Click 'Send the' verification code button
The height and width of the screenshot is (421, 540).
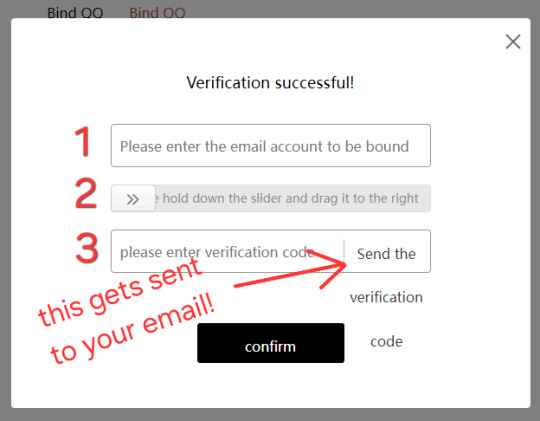386,254
